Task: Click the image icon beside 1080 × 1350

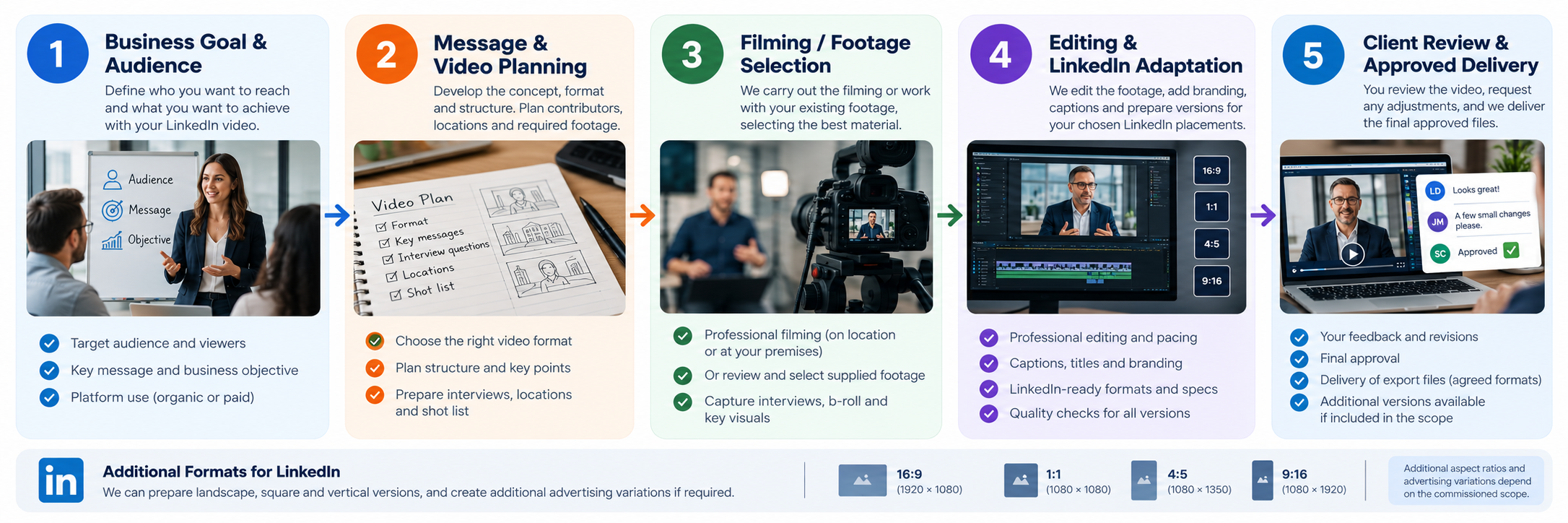Action: click(1144, 480)
